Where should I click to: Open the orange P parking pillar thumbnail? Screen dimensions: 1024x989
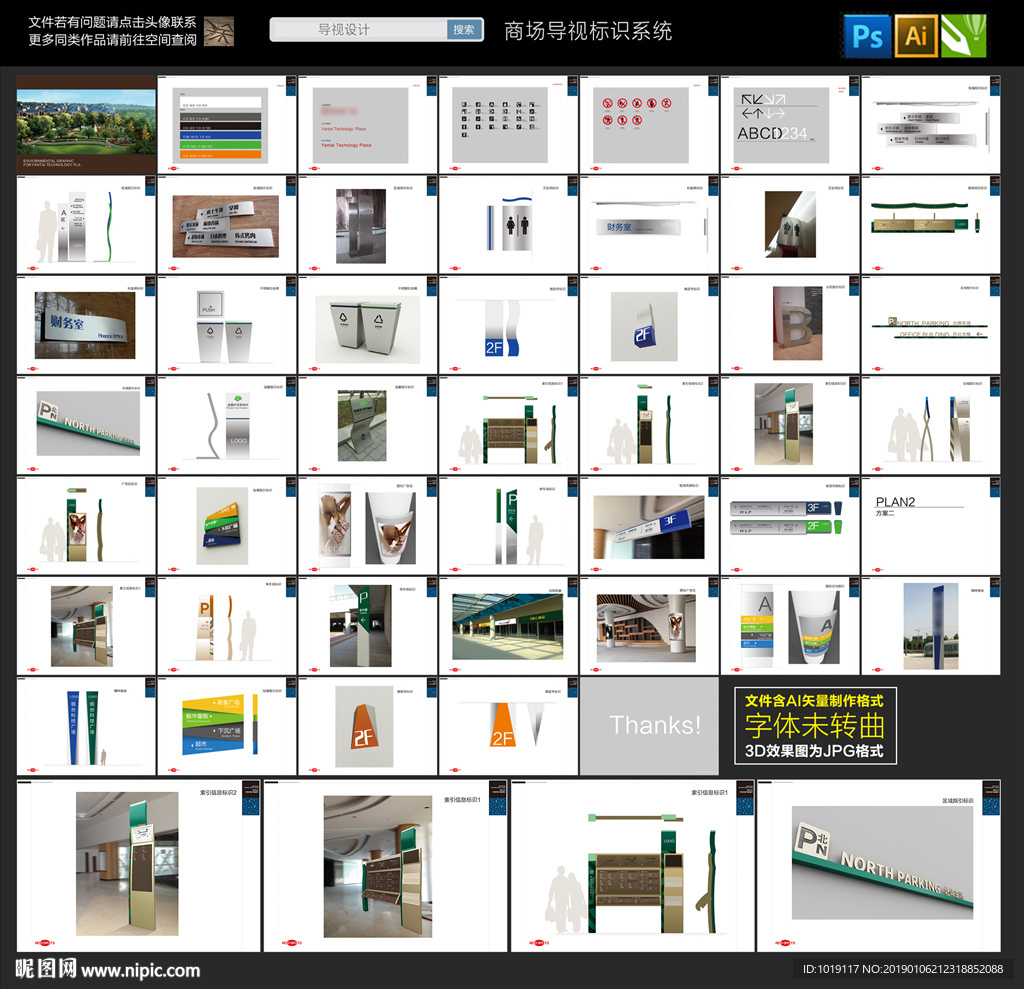(x=227, y=626)
